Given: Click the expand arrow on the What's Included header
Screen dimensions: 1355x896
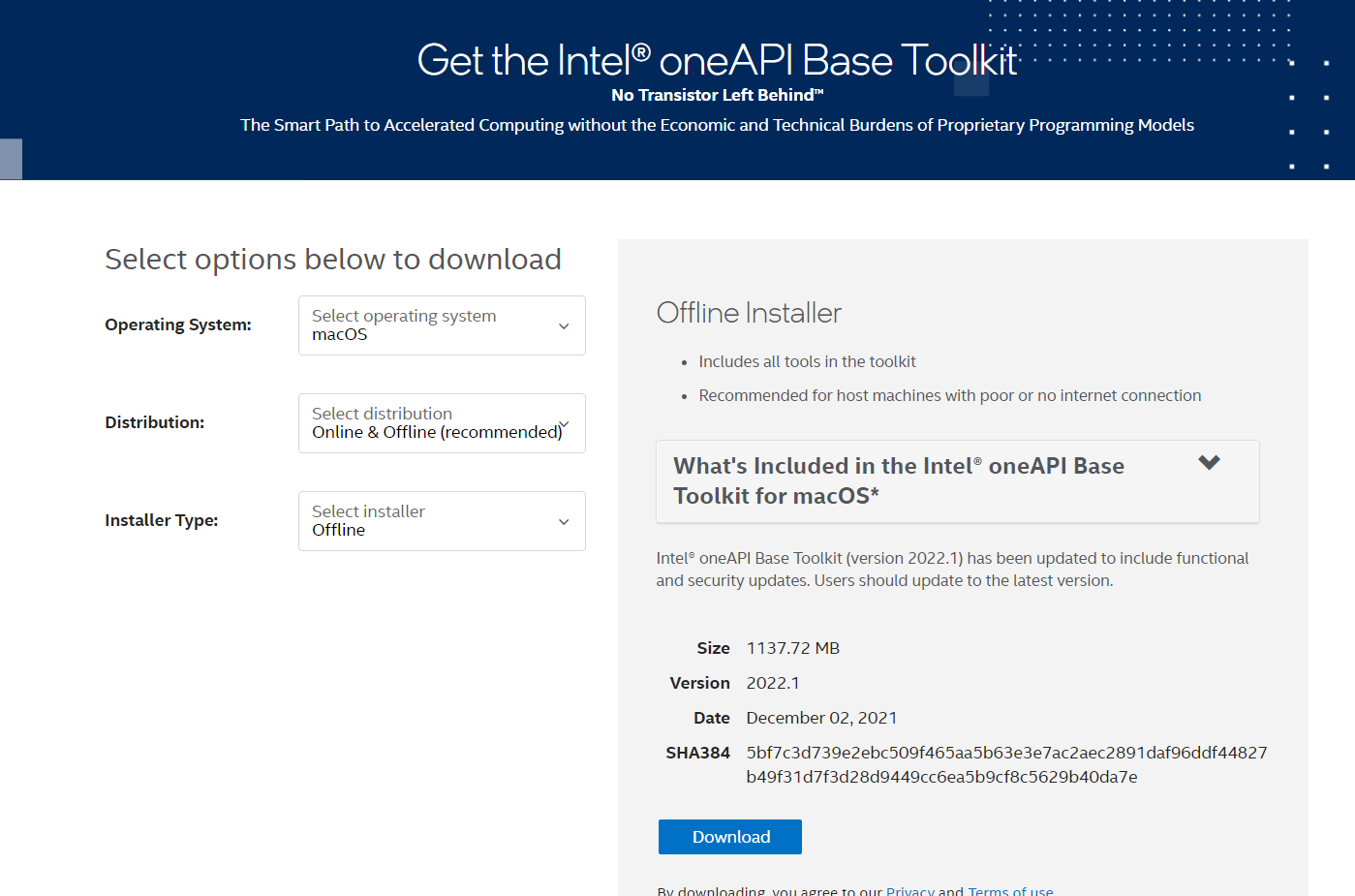Looking at the screenshot, I should [x=1209, y=463].
